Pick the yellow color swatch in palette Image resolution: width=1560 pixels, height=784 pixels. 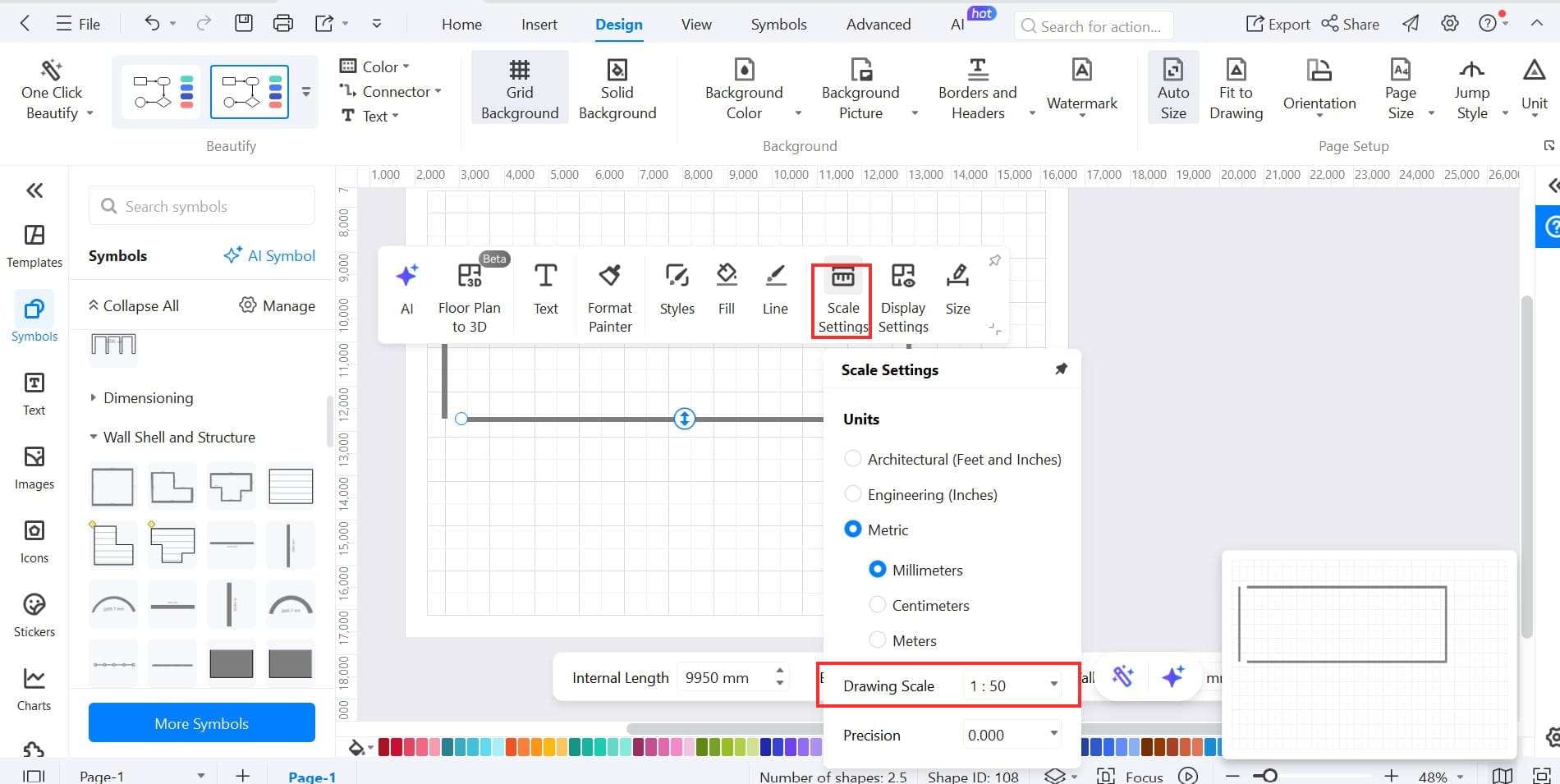pos(549,747)
